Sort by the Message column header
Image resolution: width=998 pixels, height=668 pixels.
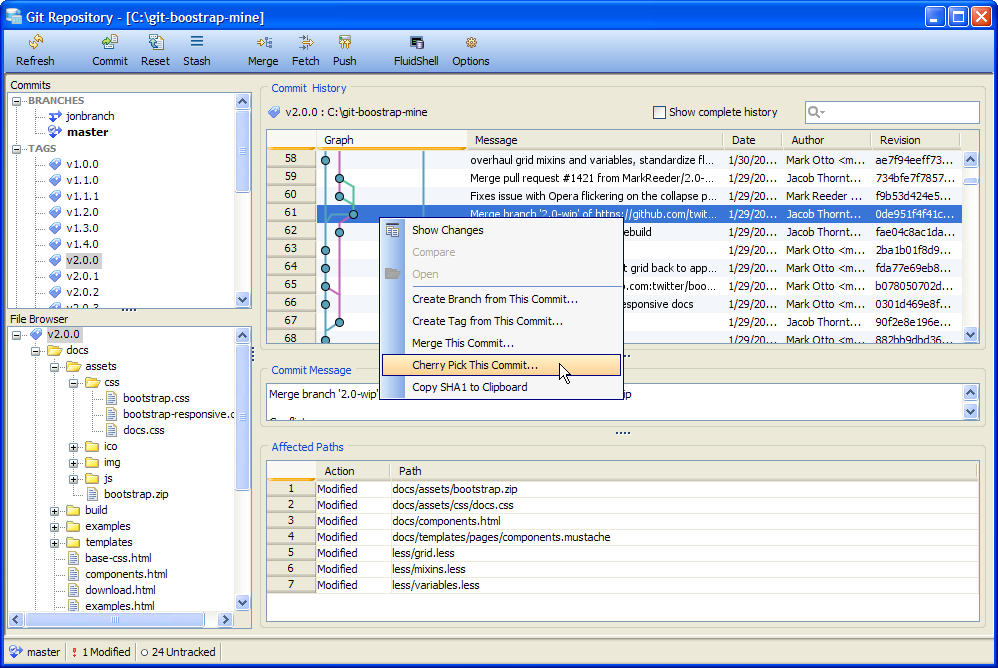[595, 140]
